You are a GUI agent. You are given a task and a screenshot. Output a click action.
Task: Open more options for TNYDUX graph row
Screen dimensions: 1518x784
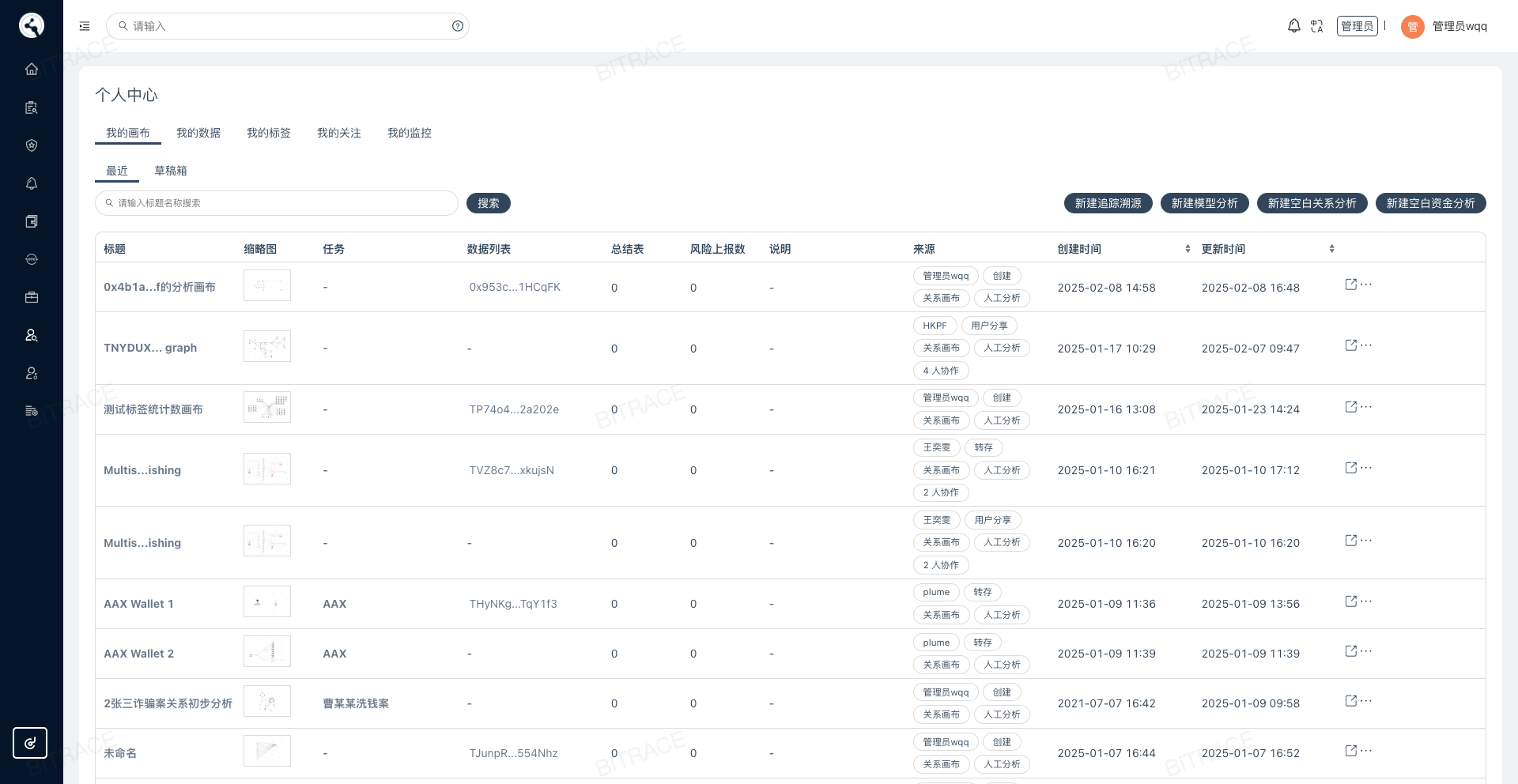pos(1366,345)
